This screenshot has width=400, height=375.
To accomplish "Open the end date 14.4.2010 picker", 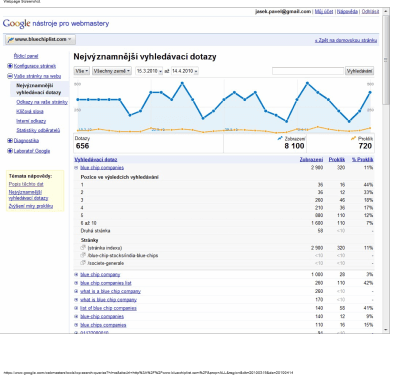I will (x=185, y=71).
